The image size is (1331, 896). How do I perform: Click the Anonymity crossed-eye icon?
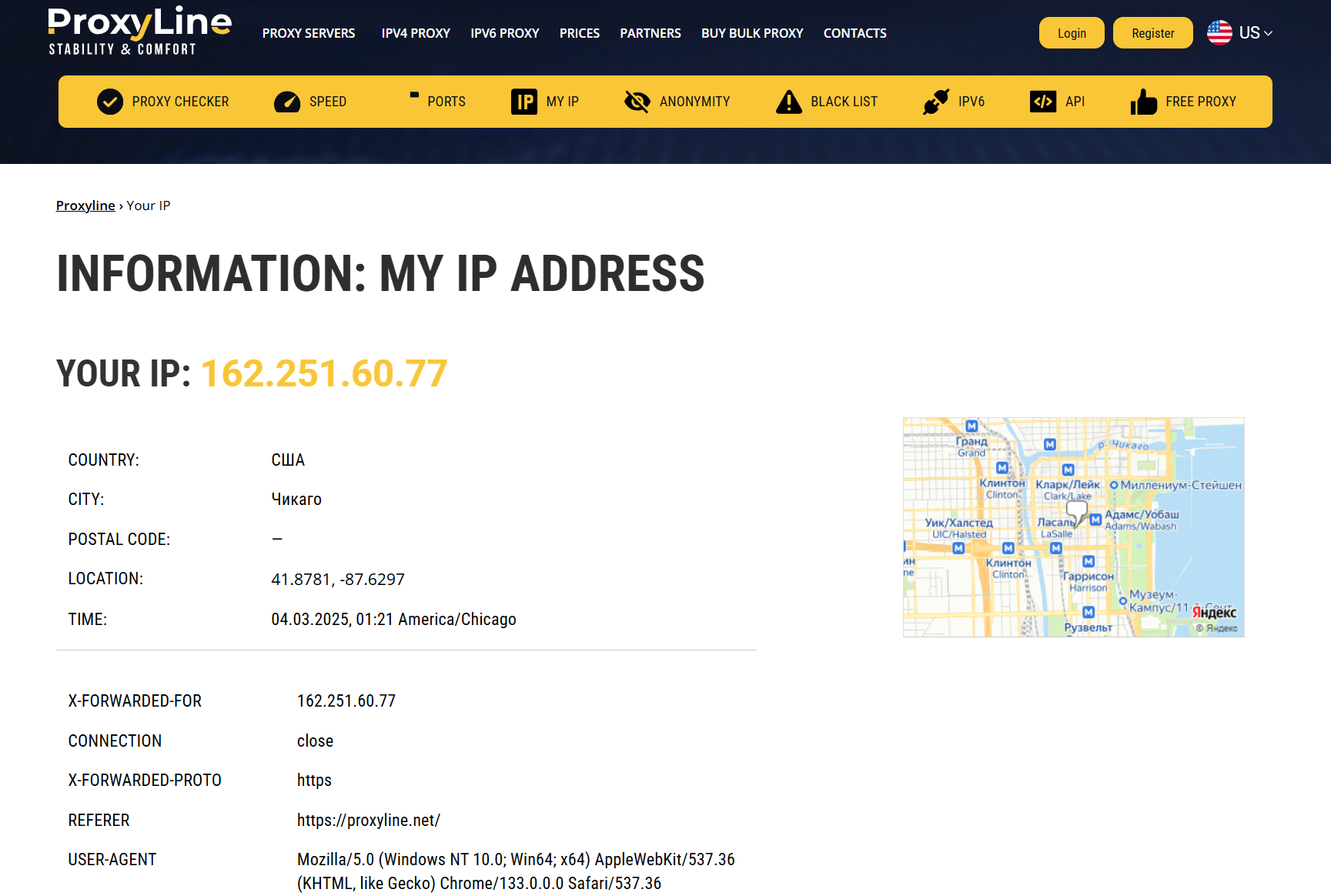click(x=637, y=102)
